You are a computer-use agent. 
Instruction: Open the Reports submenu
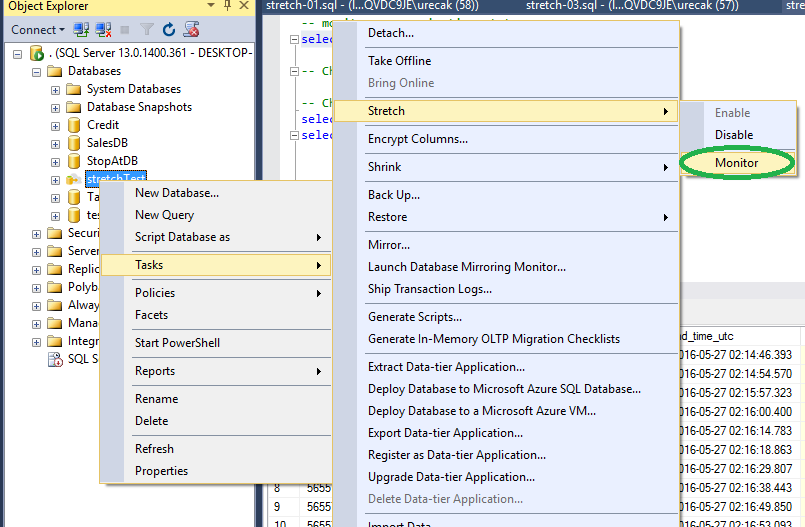[216, 371]
